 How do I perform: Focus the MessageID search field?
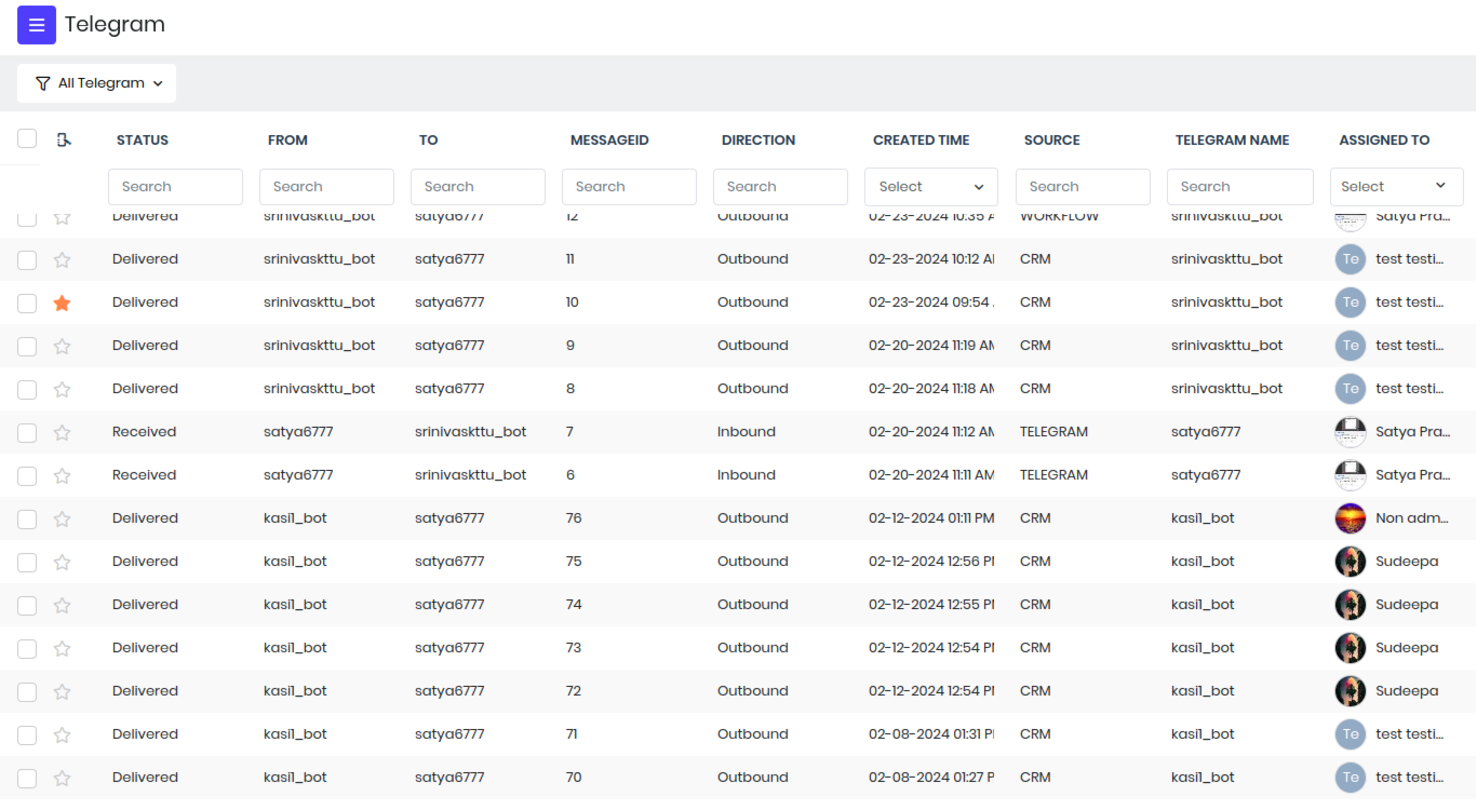(629, 187)
